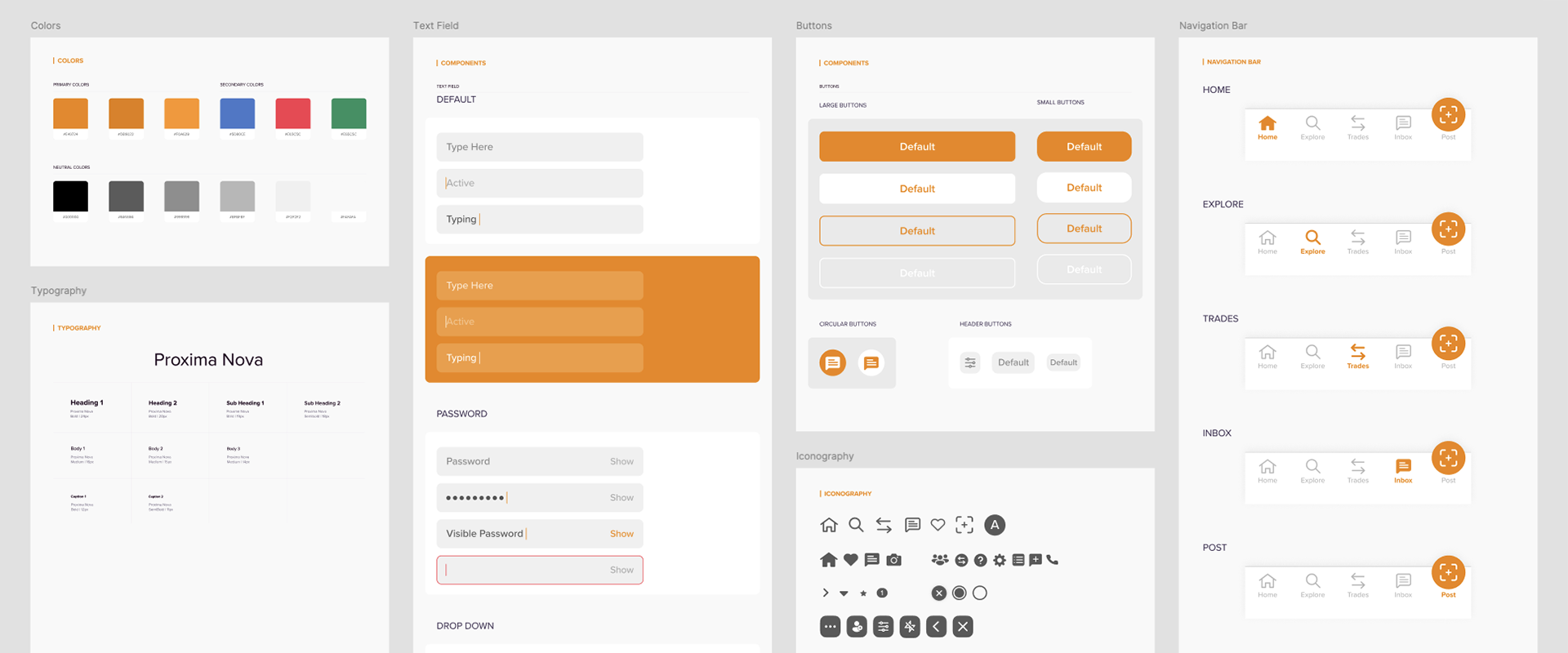The image size is (1568, 653).
Task: Click the right chevron icon in Iconography
Action: click(x=826, y=593)
